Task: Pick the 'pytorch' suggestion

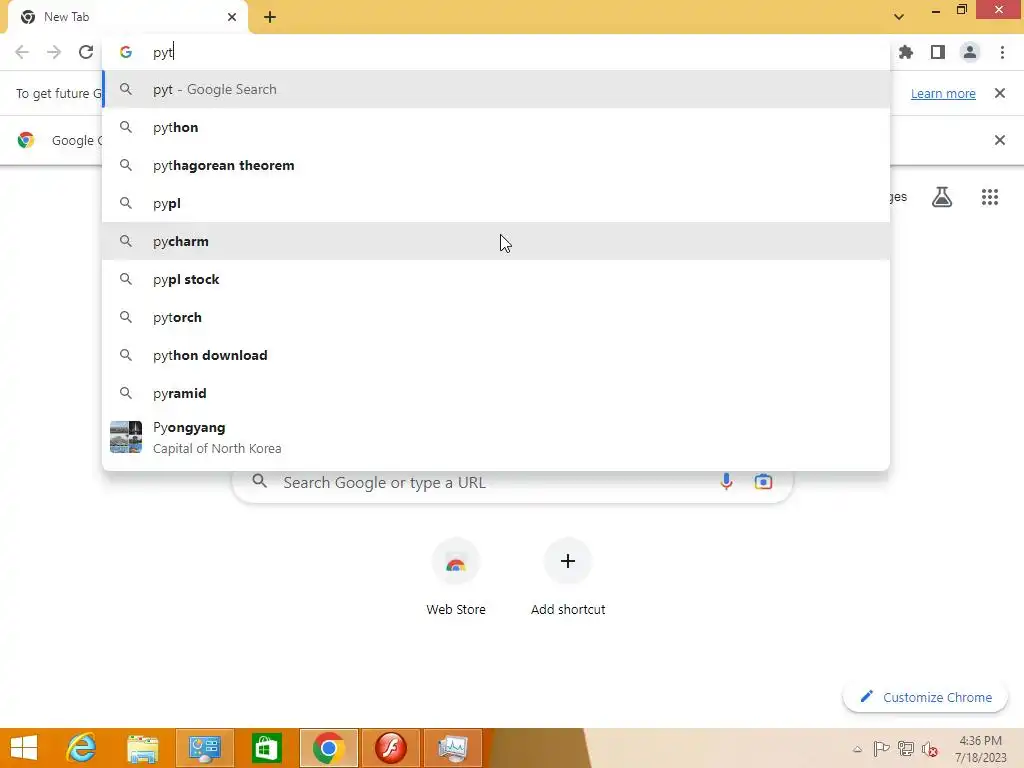Action: [496, 317]
